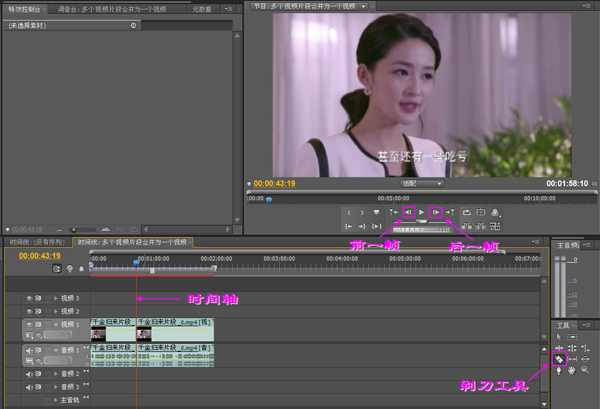
Task: Switch to 时间线: (没有序列) tab
Action: tap(37, 242)
